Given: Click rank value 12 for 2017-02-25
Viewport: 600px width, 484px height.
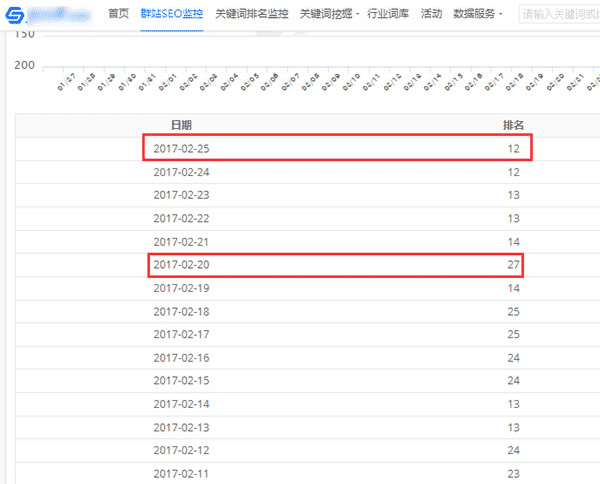Looking at the screenshot, I should tap(514, 148).
